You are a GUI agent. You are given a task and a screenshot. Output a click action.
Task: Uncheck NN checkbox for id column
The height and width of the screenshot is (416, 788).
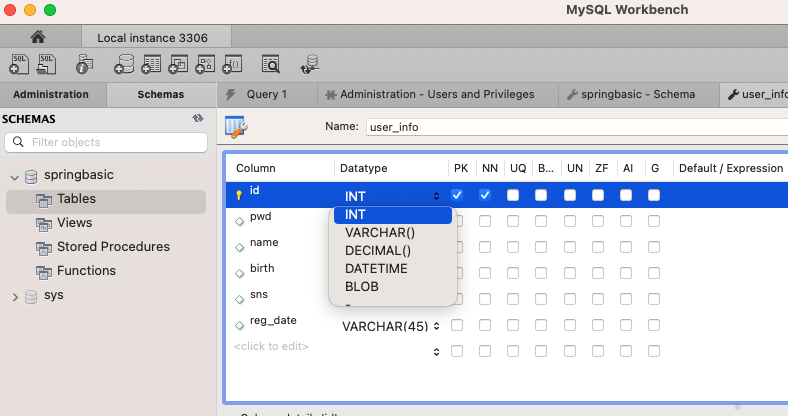[485, 195]
